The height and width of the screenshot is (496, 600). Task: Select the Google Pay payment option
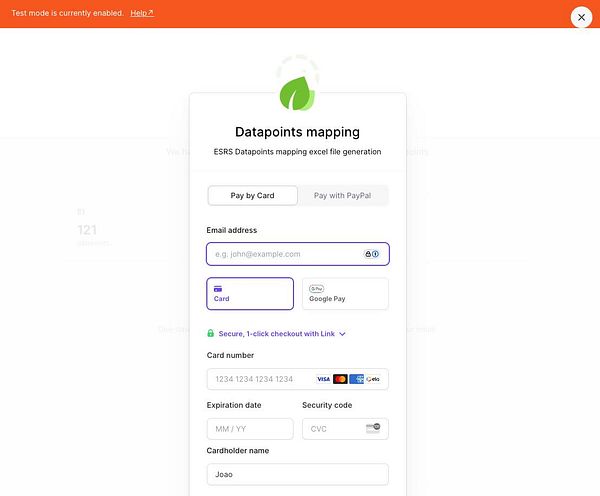coord(344,293)
